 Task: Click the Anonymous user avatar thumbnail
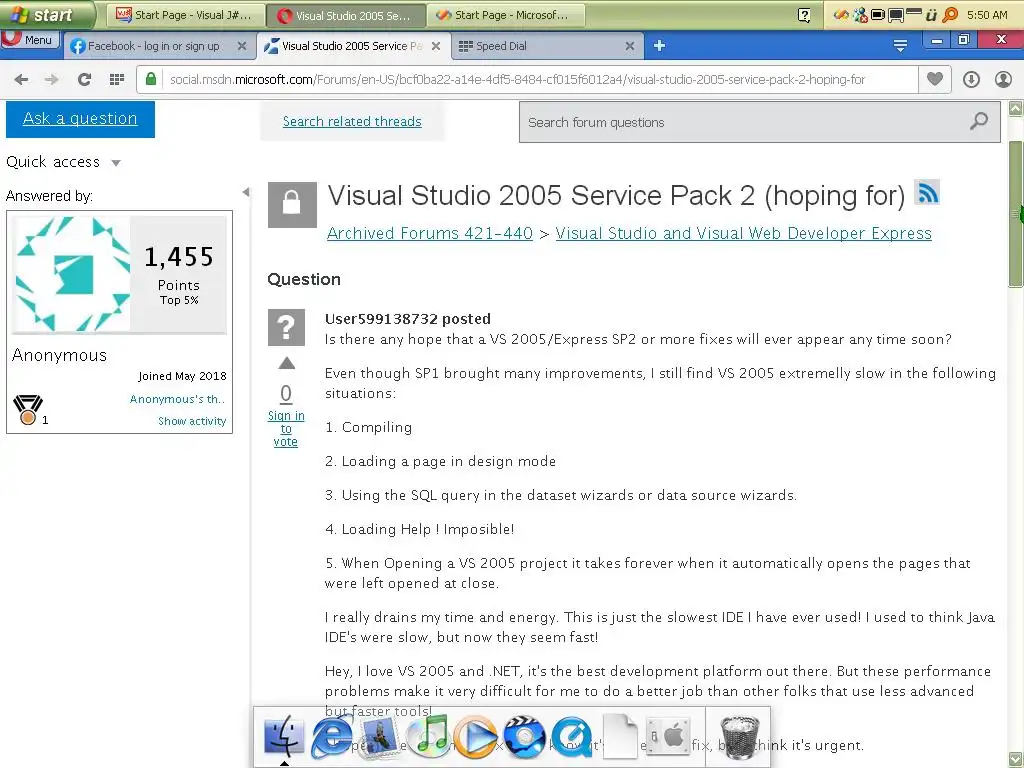pyautogui.click(x=72, y=274)
